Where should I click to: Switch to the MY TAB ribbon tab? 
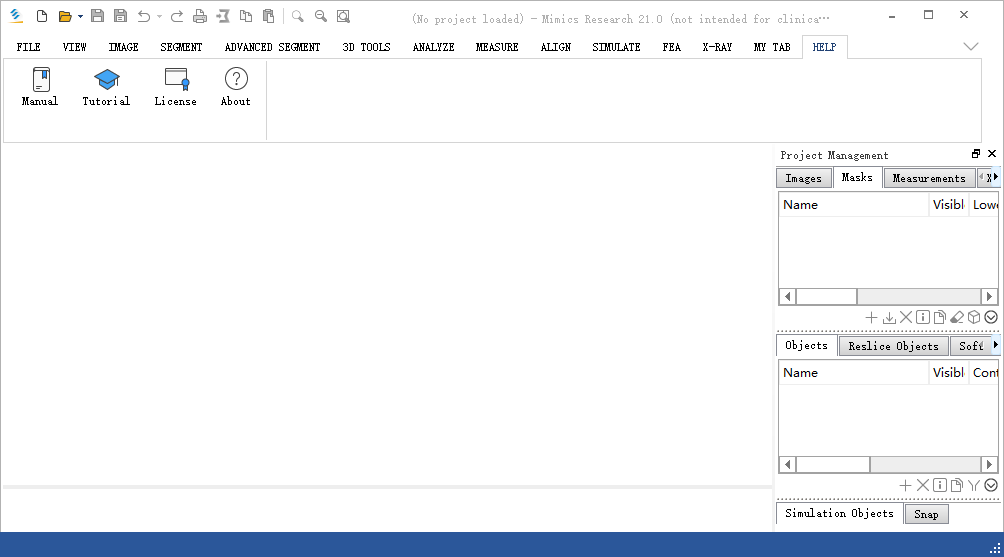(x=772, y=47)
